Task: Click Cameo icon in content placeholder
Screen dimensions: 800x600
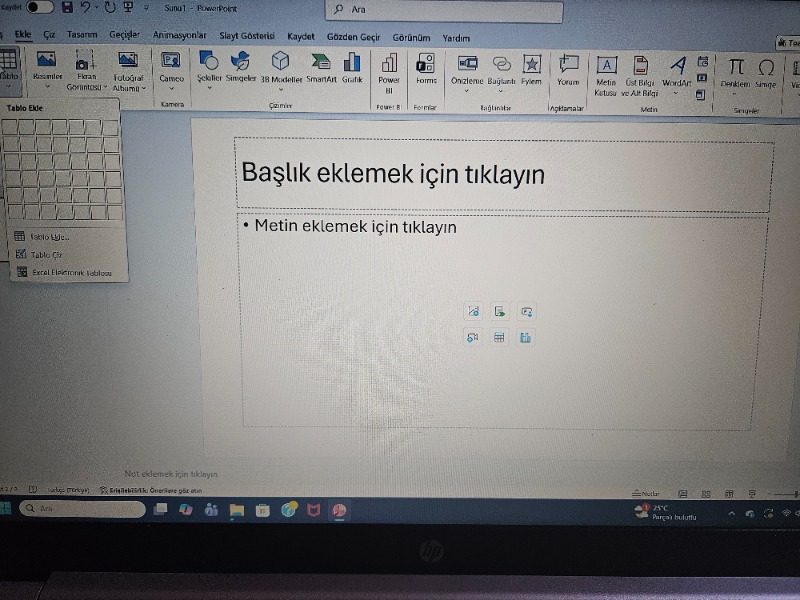Action: click(x=527, y=311)
